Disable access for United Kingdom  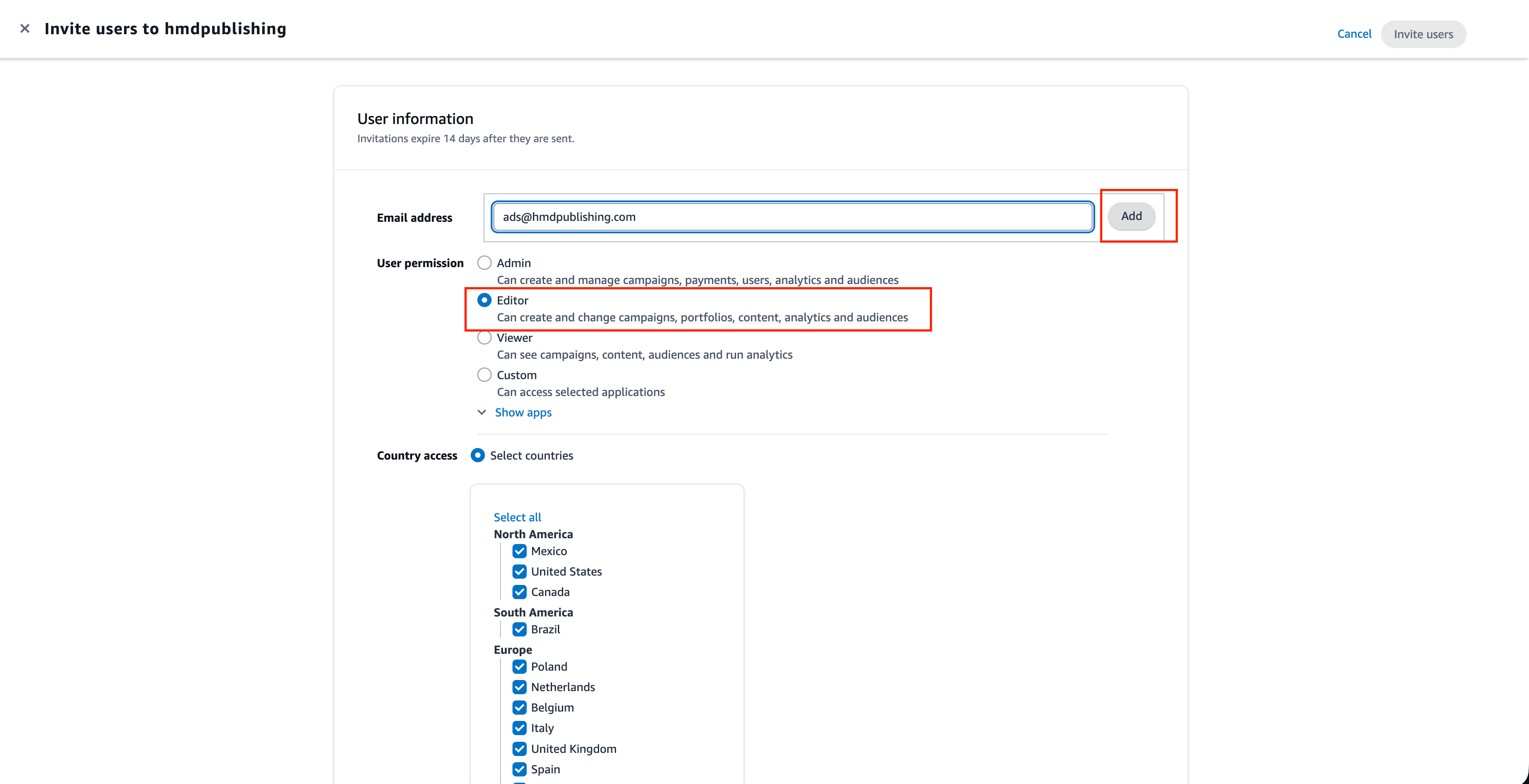[x=519, y=748]
